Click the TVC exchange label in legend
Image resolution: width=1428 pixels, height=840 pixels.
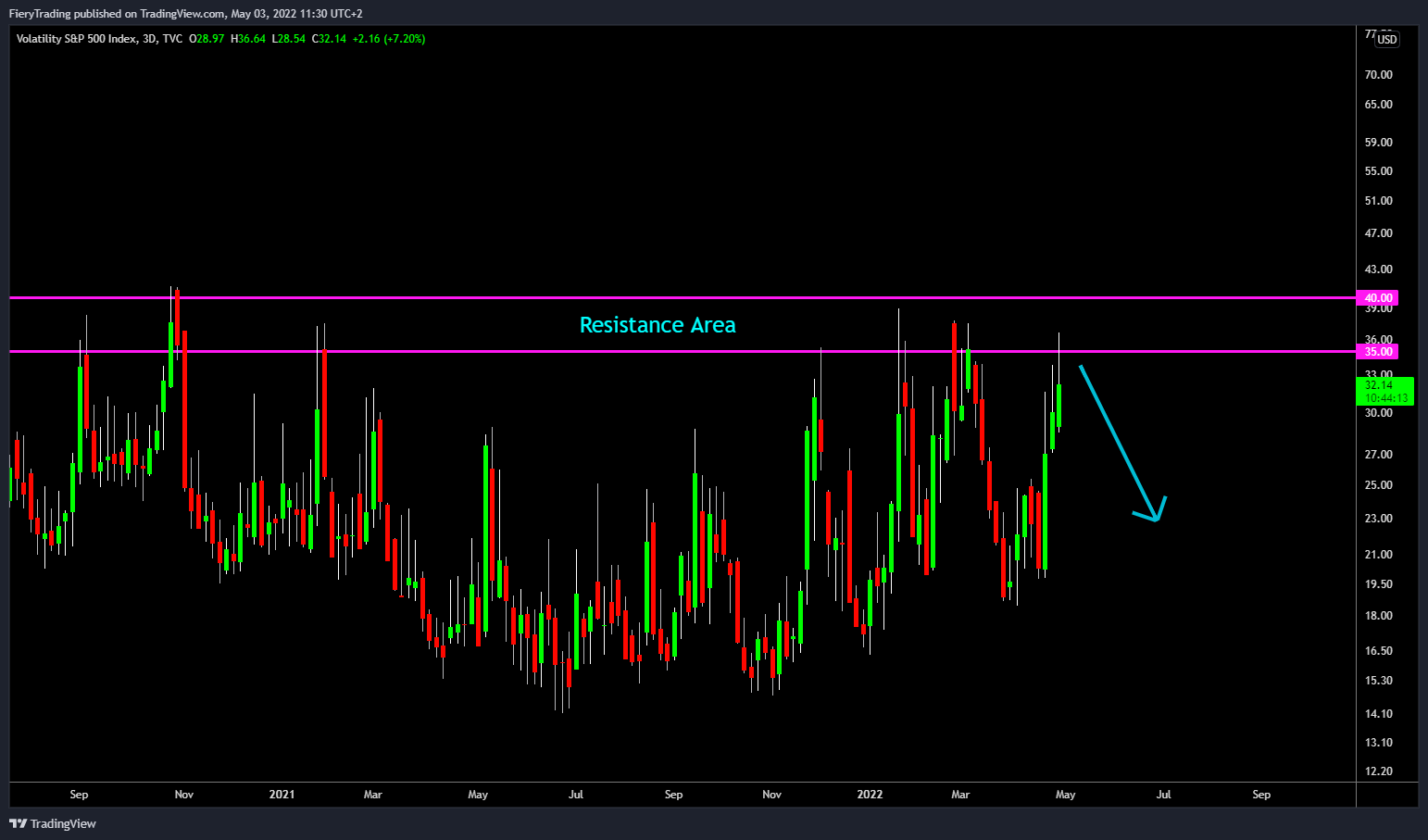(172, 39)
